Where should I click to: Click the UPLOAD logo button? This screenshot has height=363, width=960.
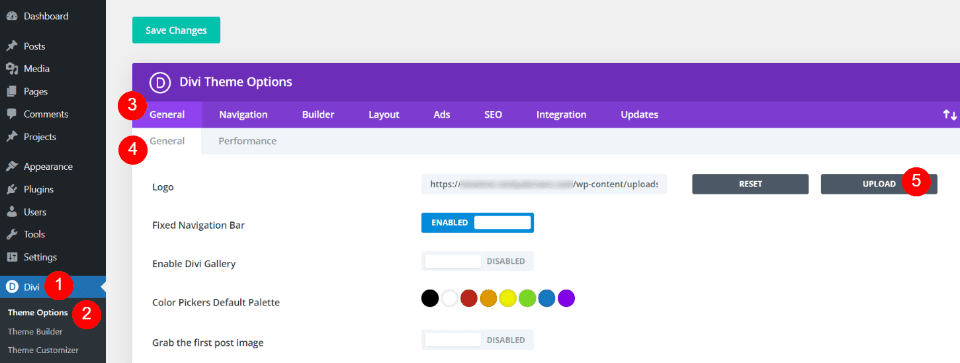coord(879,184)
